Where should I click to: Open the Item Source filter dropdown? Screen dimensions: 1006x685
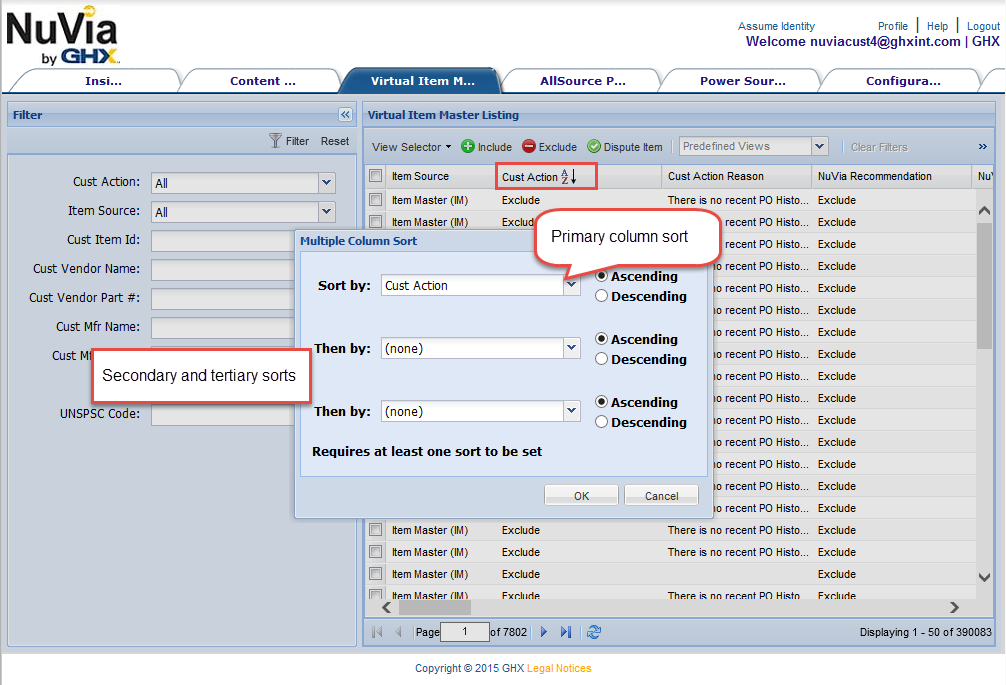[x=327, y=211]
